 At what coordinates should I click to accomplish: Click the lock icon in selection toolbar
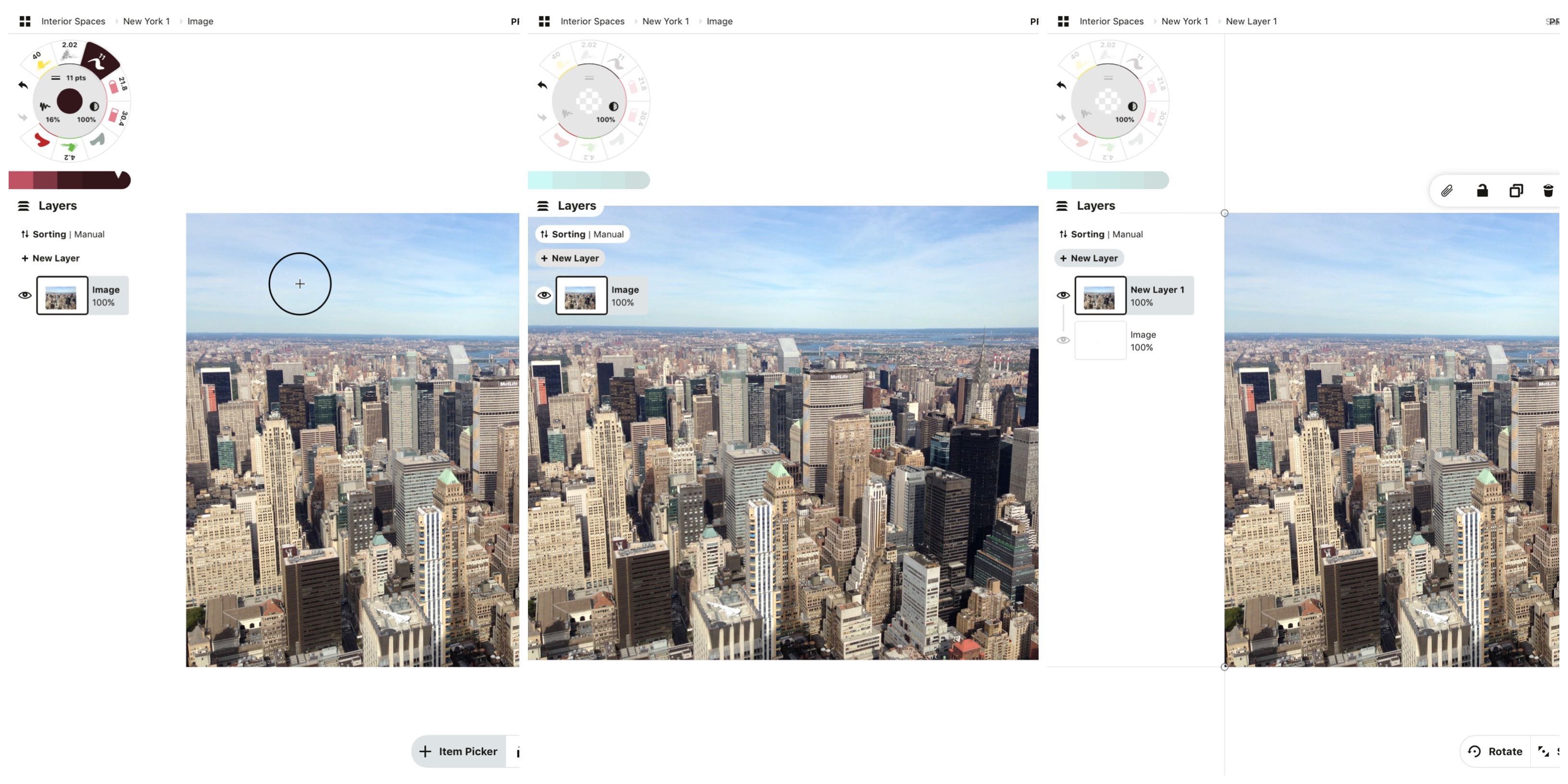point(1482,191)
